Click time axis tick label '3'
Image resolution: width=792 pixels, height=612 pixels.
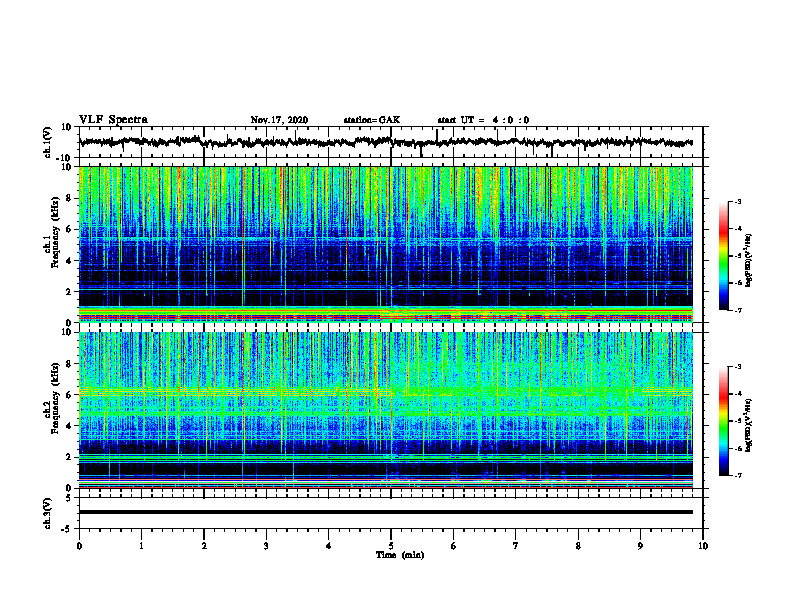[266, 546]
